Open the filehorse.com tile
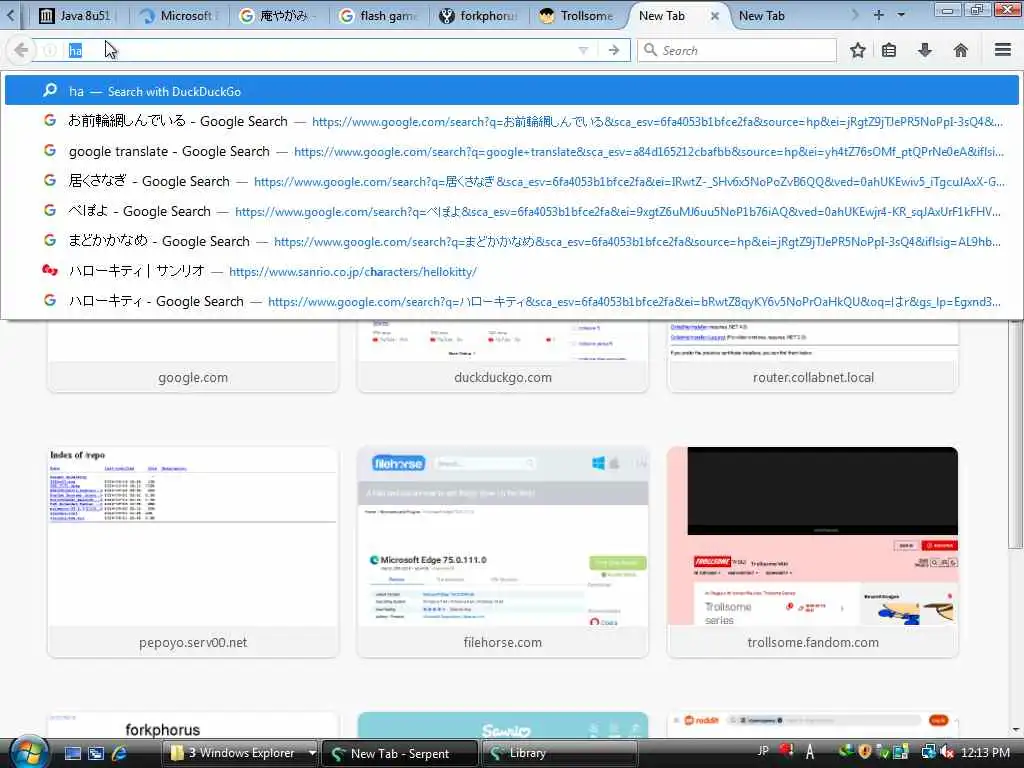 tap(503, 552)
